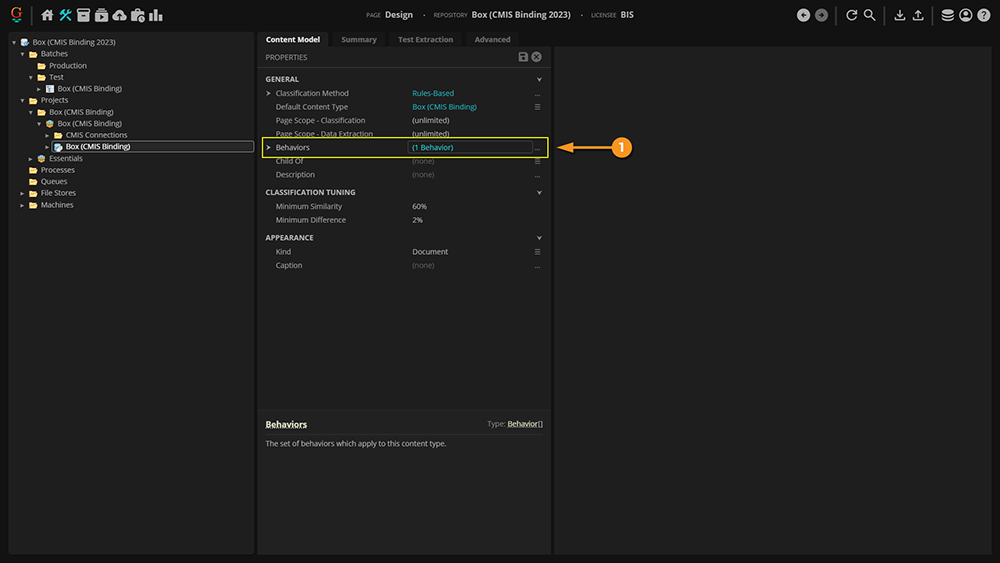1000x563 pixels.
Task: Select the Production folder in tree
Action: [x=68, y=66]
